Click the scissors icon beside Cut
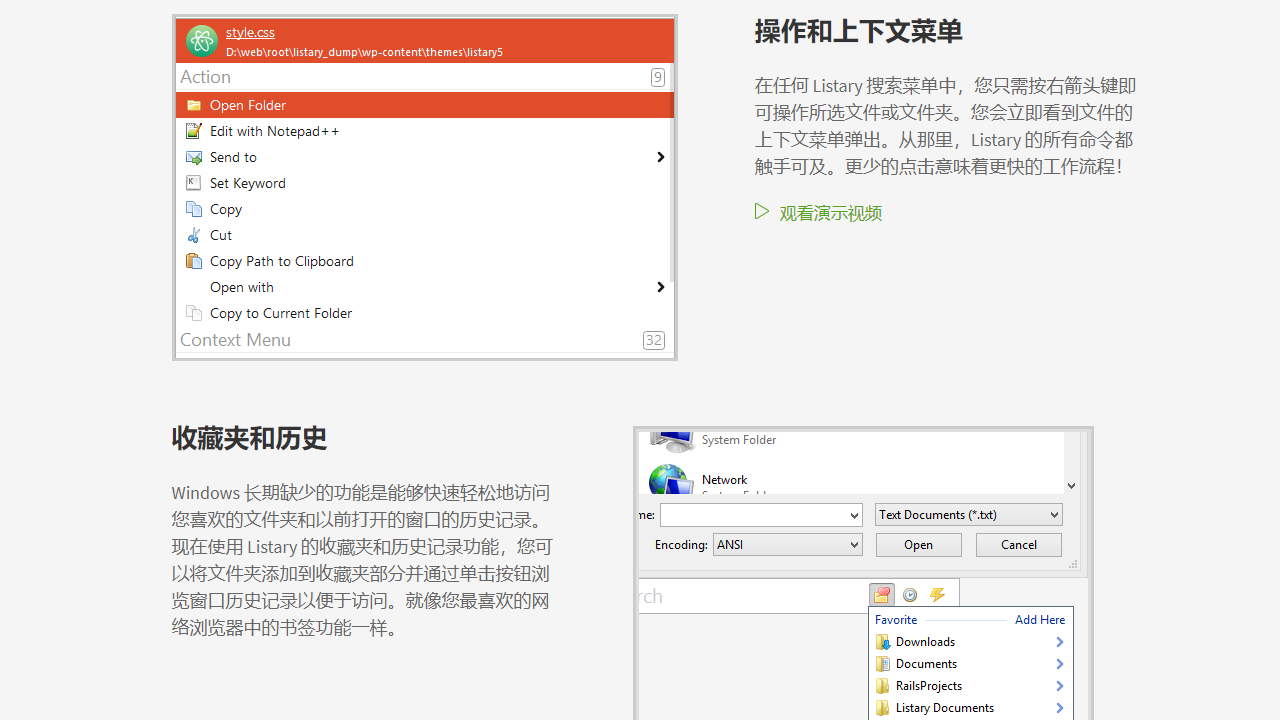This screenshot has height=720, width=1280. [x=193, y=235]
